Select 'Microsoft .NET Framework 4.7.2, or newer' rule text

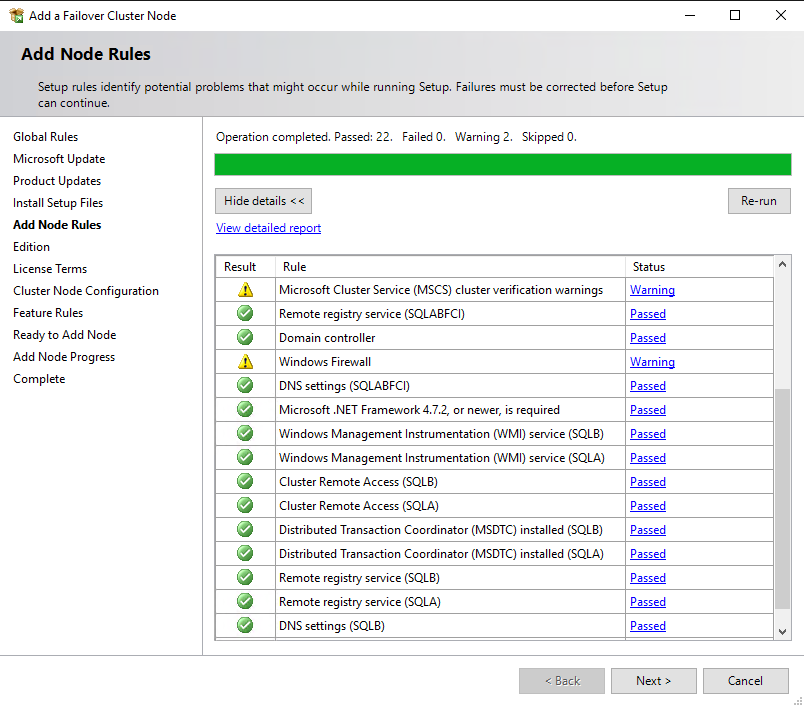pyautogui.click(x=419, y=410)
